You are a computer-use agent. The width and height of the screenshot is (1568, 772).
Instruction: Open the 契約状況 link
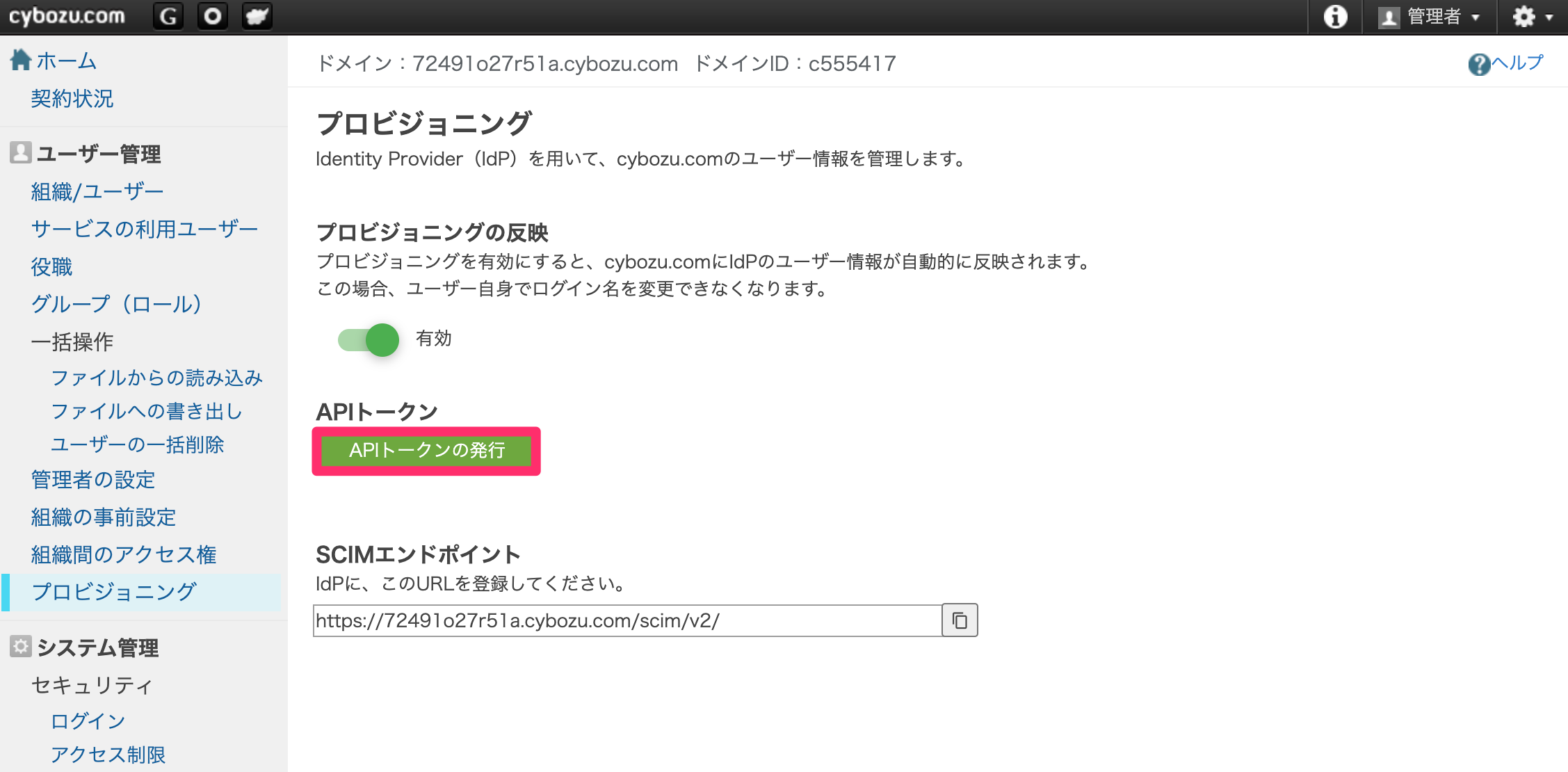pyautogui.click(x=72, y=99)
